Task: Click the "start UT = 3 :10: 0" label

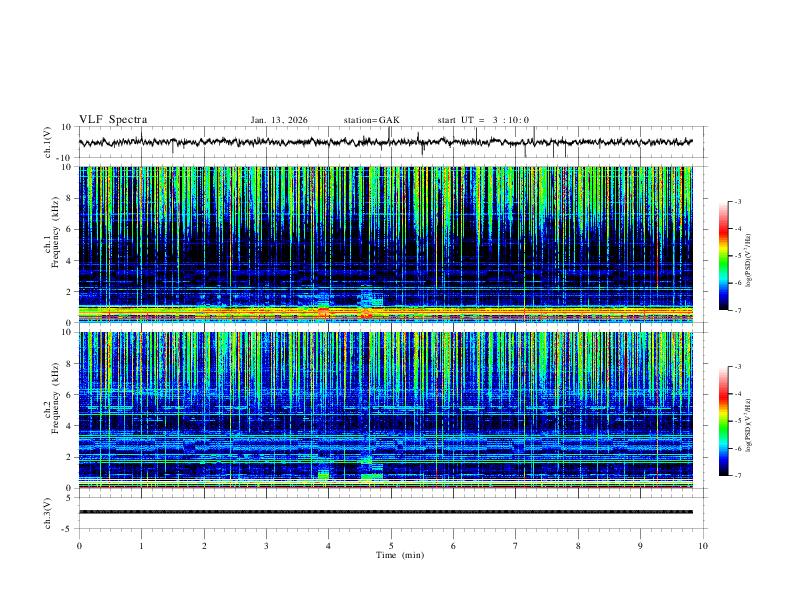Action: point(483,120)
